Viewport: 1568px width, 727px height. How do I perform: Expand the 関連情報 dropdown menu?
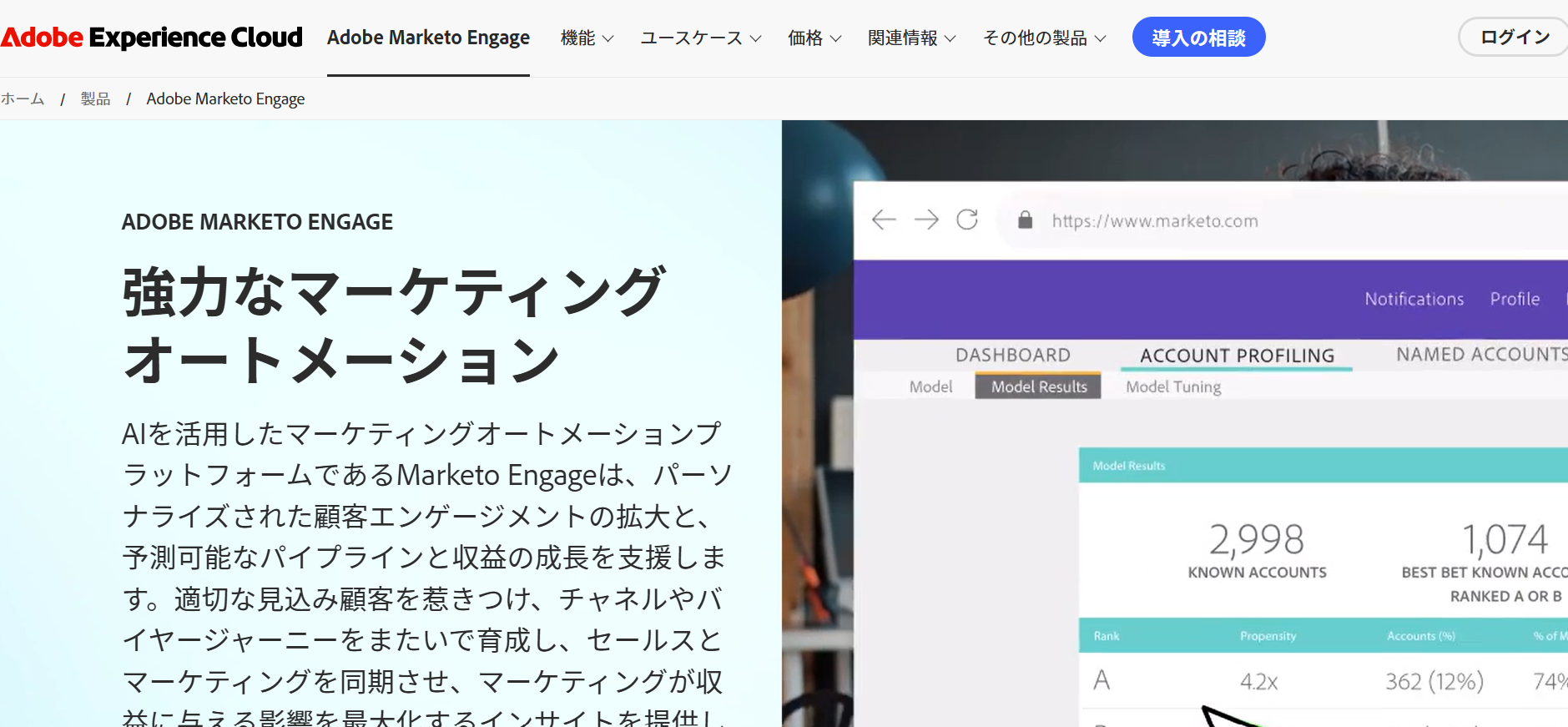(911, 38)
